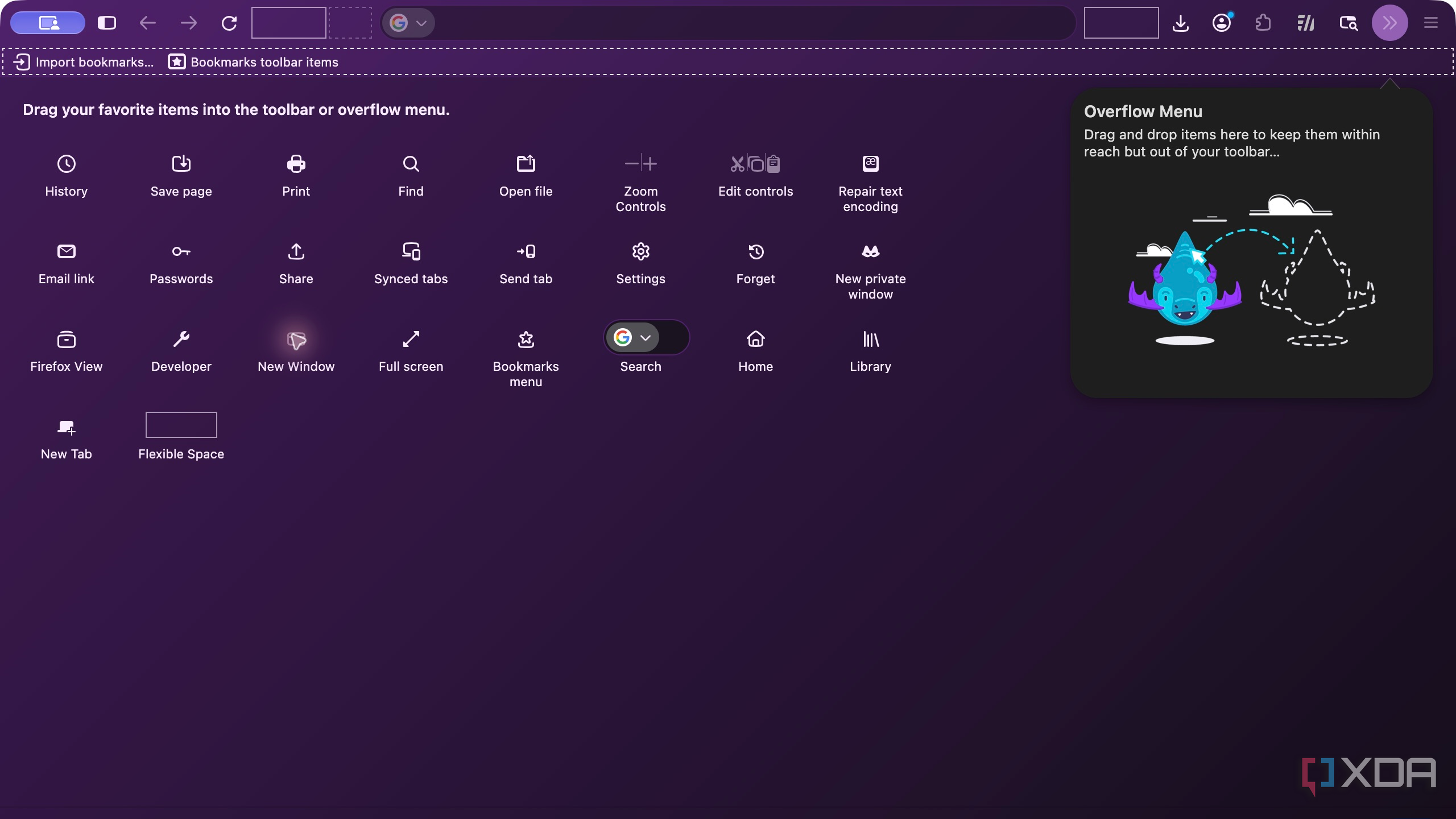
Task: Select the Find magnifier icon
Action: (x=411, y=164)
